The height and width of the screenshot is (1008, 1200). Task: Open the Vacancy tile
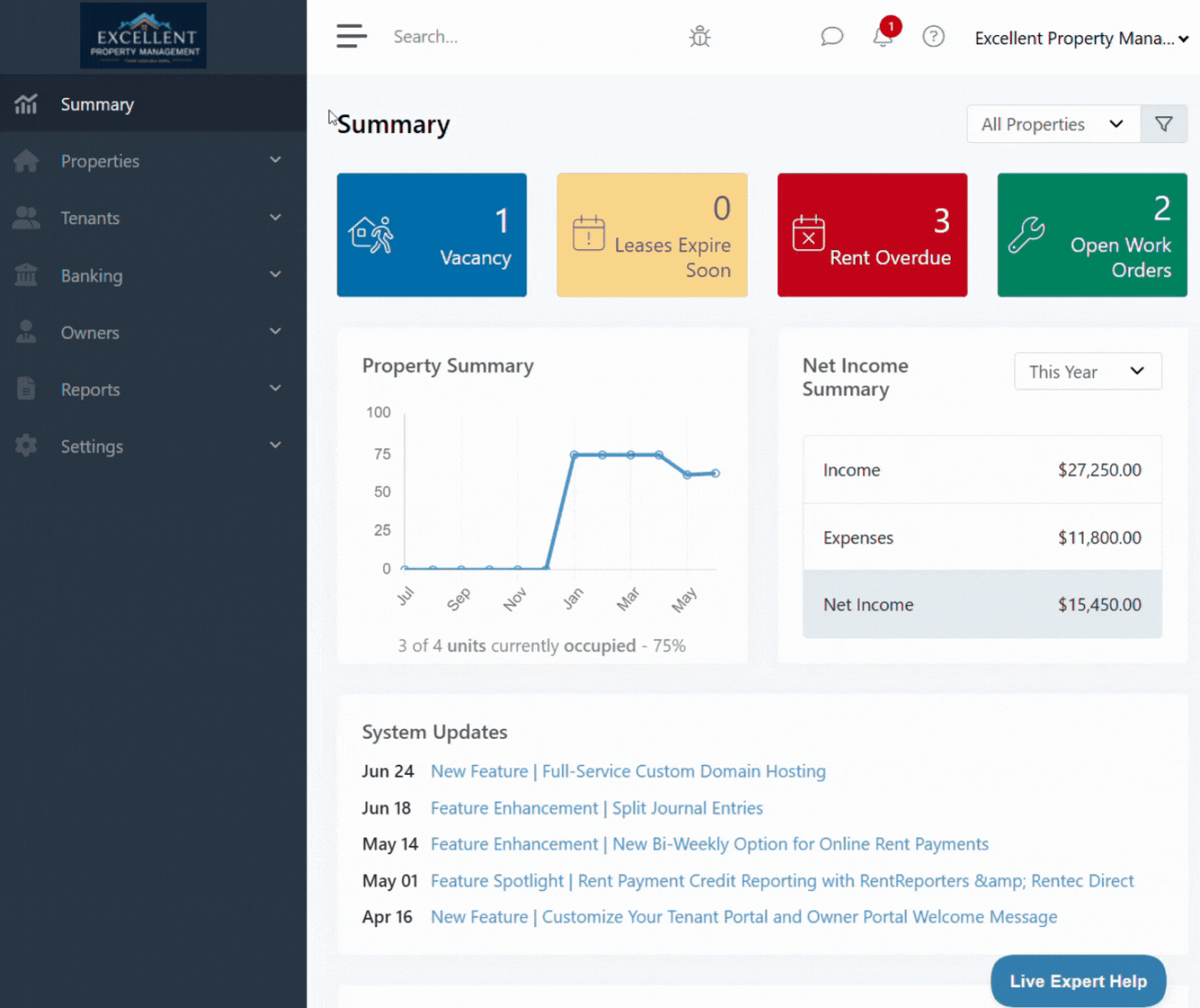(431, 235)
